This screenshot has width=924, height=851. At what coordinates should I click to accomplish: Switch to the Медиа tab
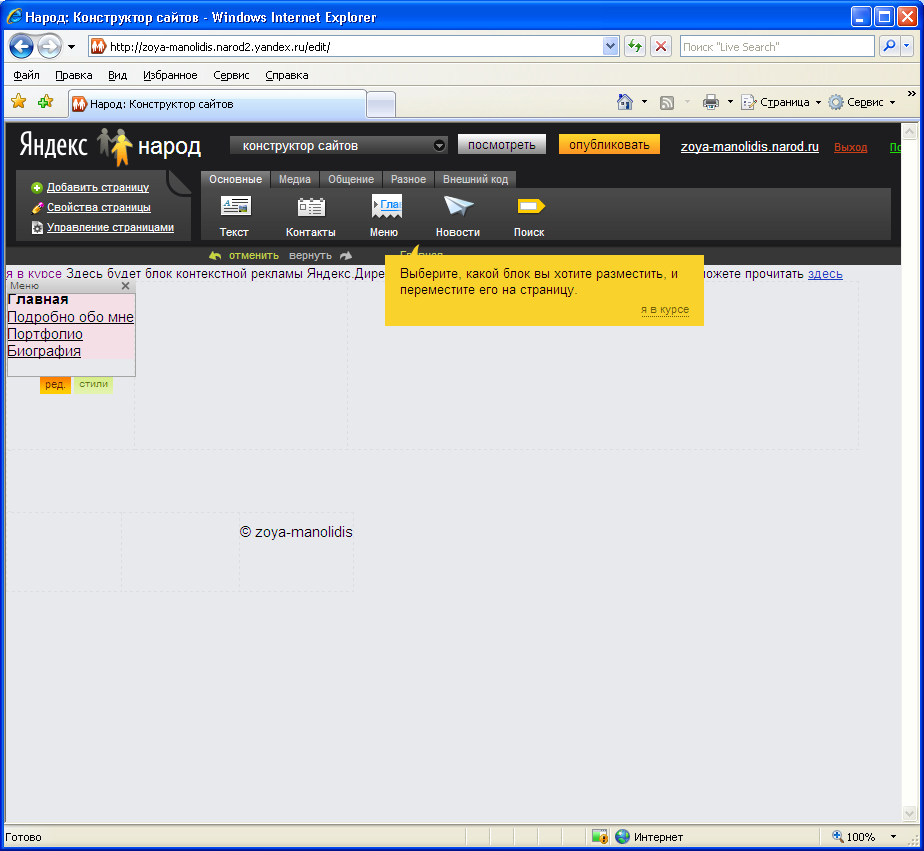295,179
